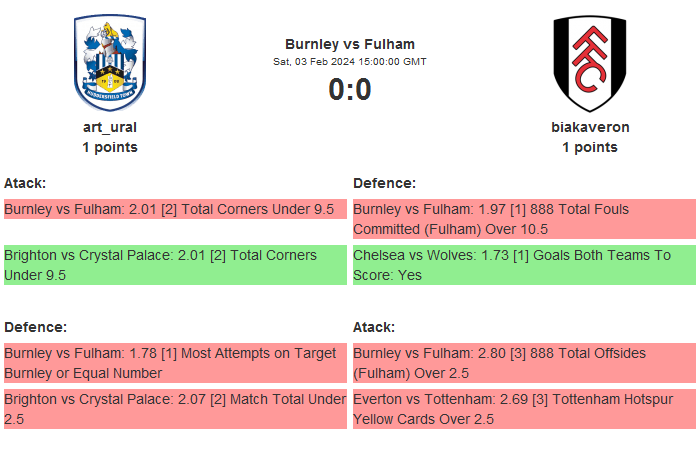700x460 pixels.
Task: Click the Burnley vs Fulham match title
Action: (x=350, y=44)
